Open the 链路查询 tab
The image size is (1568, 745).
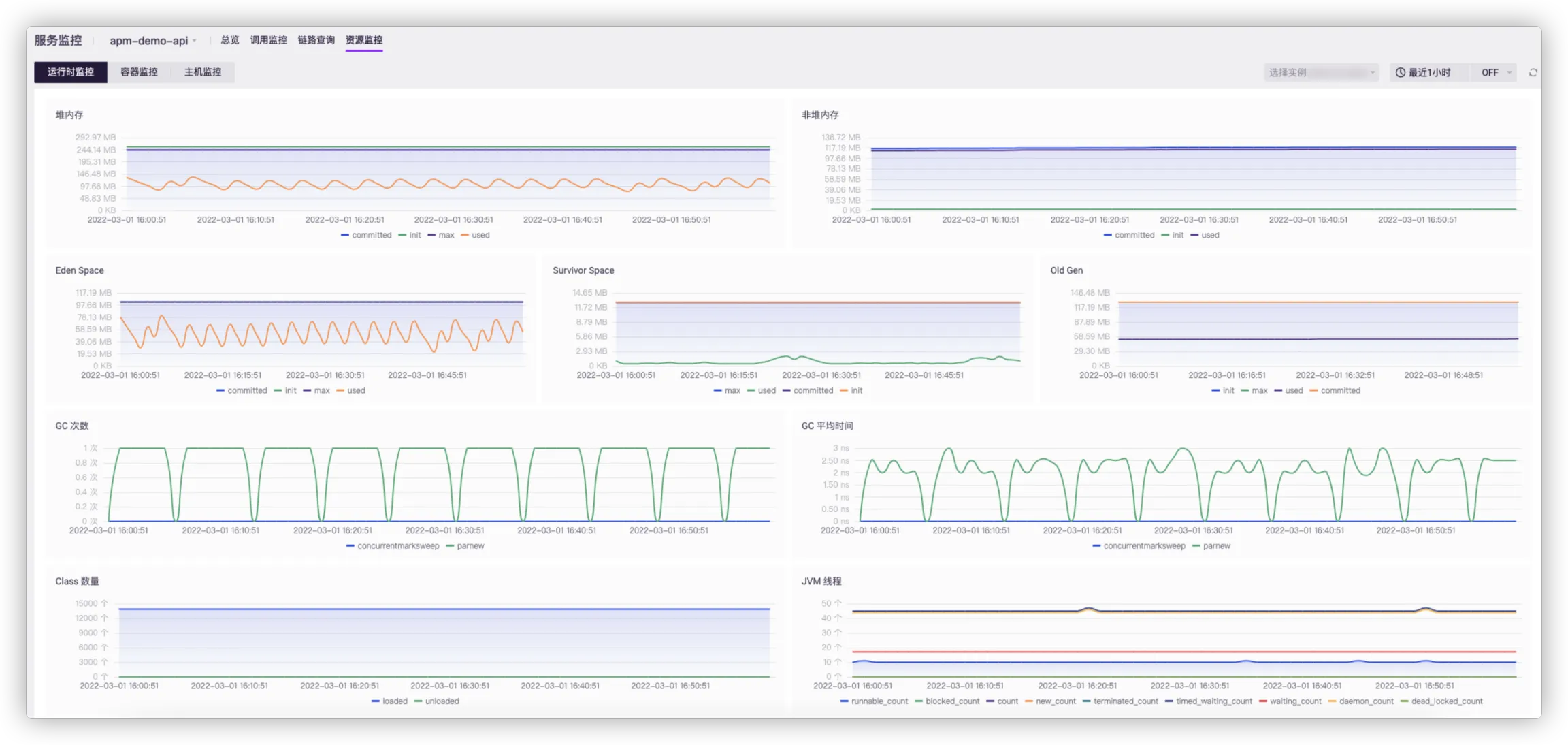point(316,40)
